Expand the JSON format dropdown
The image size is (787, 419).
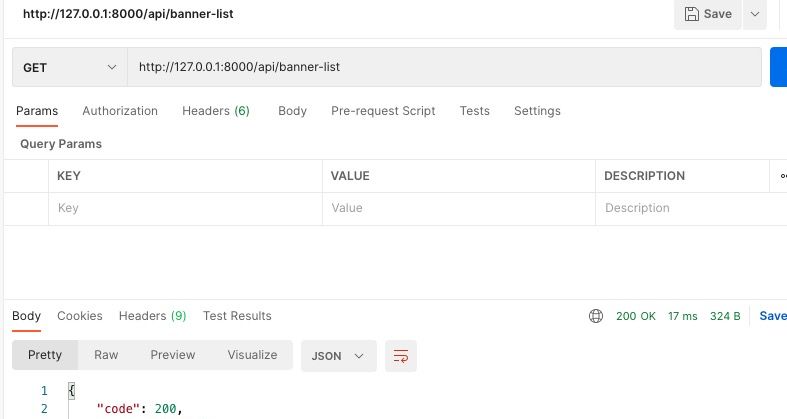coord(338,356)
